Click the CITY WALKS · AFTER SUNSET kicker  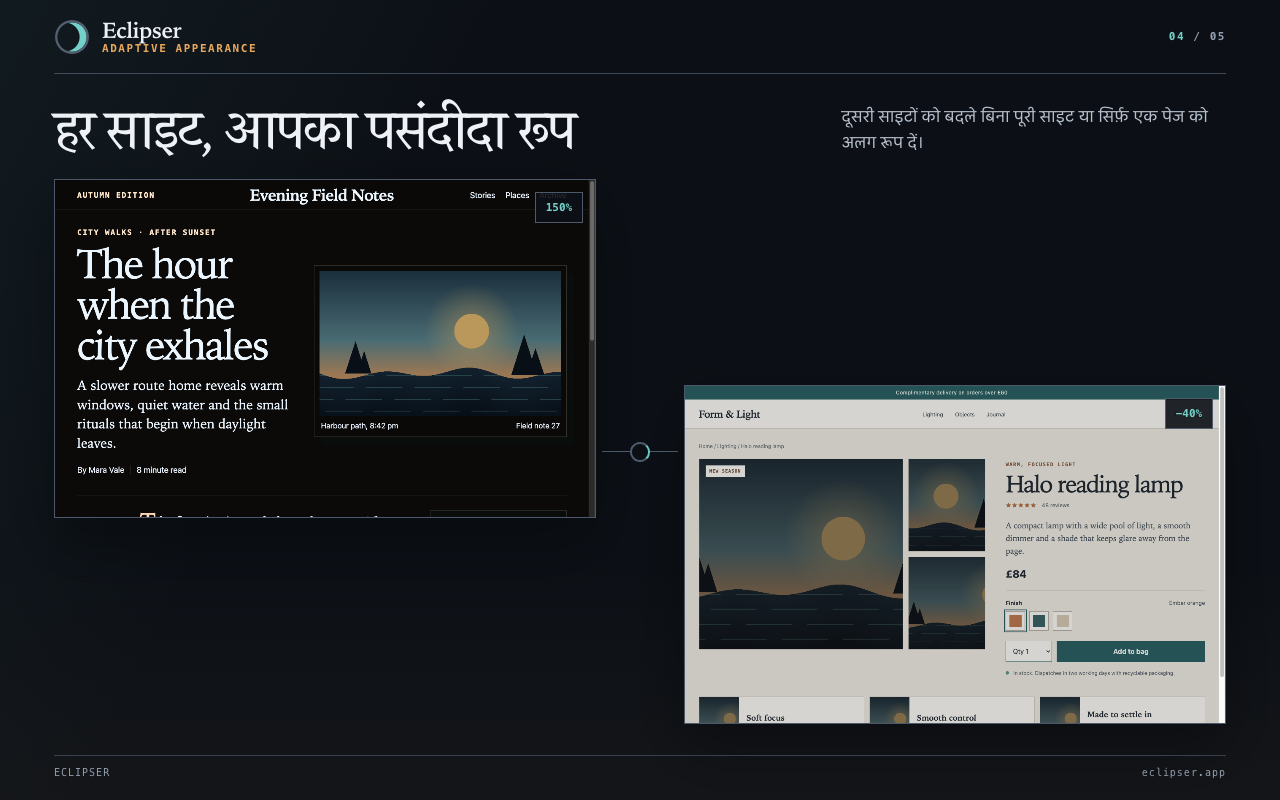coord(146,232)
